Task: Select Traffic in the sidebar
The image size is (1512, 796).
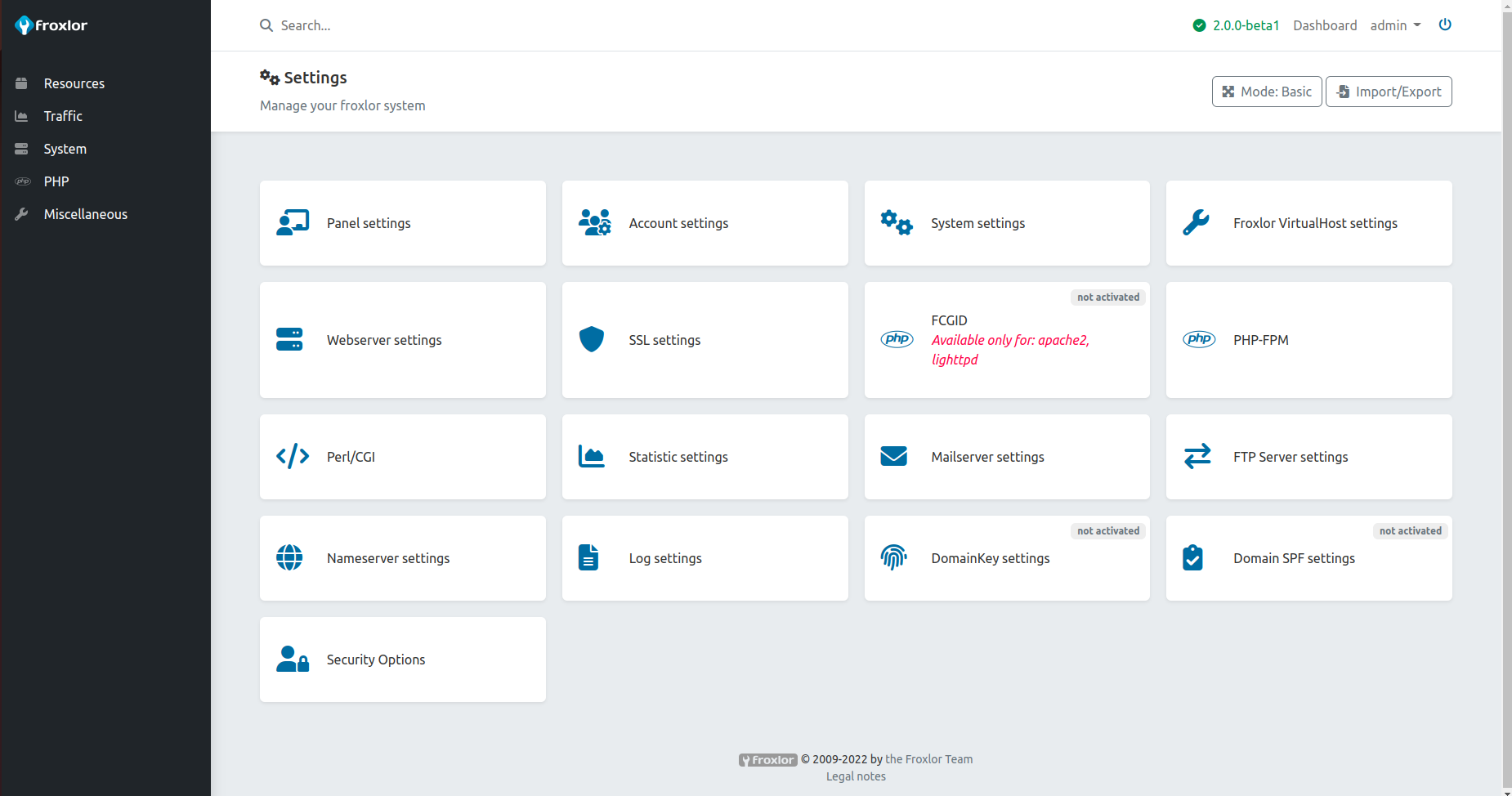Action: tap(63, 116)
